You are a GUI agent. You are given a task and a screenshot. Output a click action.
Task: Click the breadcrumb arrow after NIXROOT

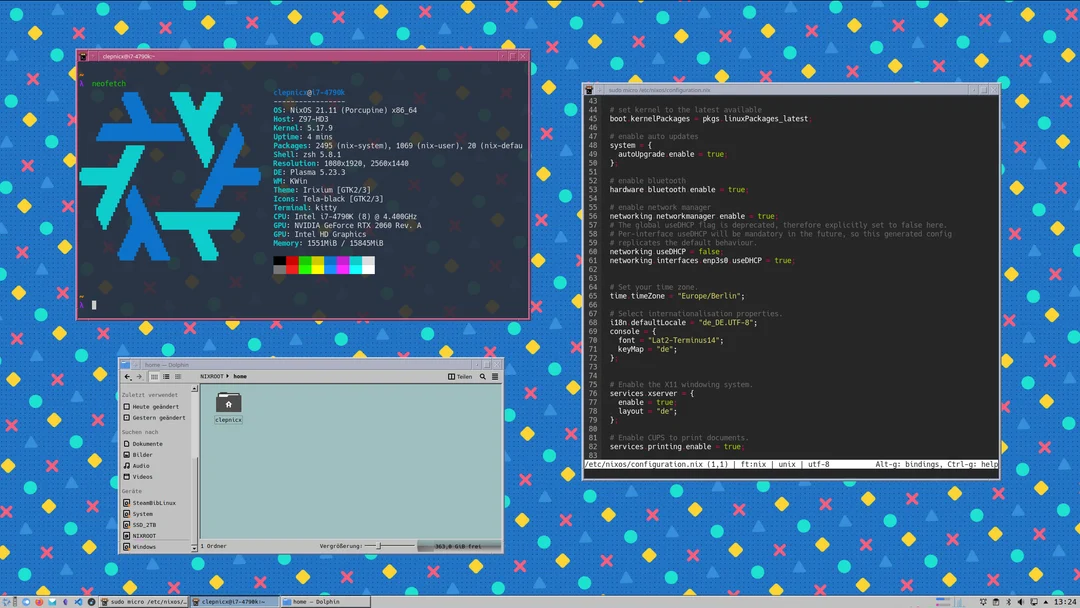[226, 375]
